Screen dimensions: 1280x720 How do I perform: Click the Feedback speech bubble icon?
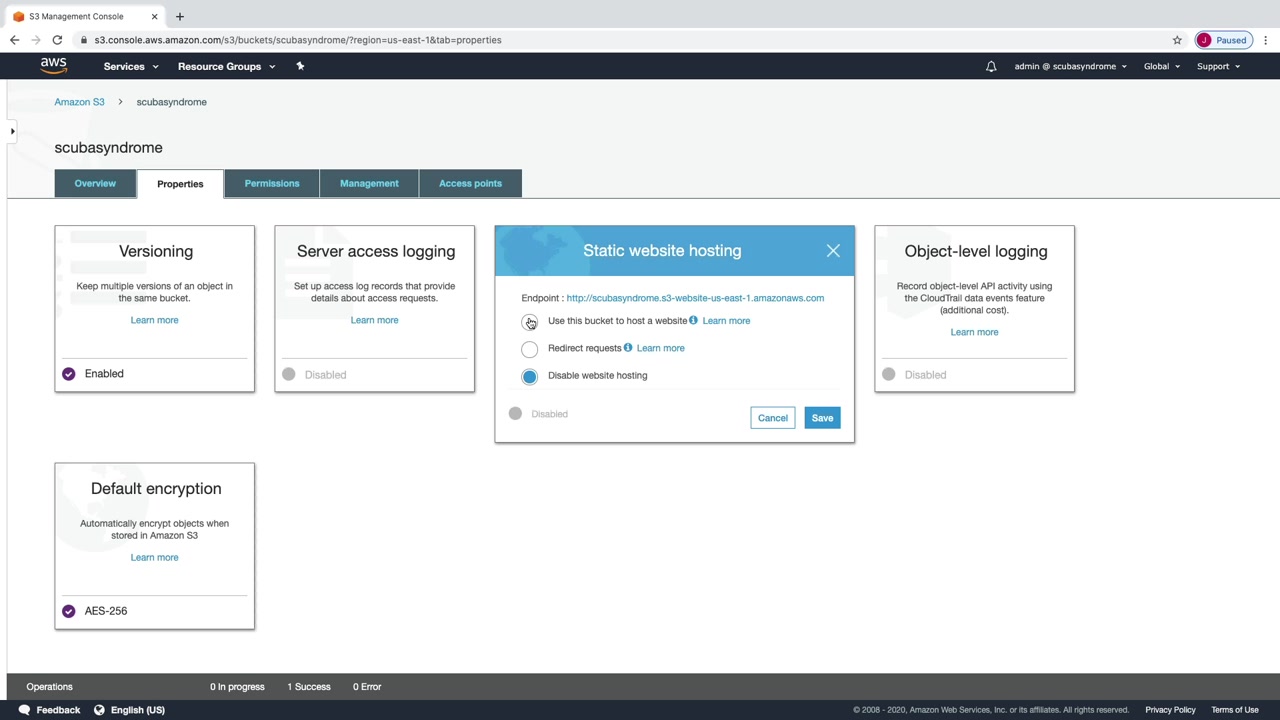coord(24,710)
